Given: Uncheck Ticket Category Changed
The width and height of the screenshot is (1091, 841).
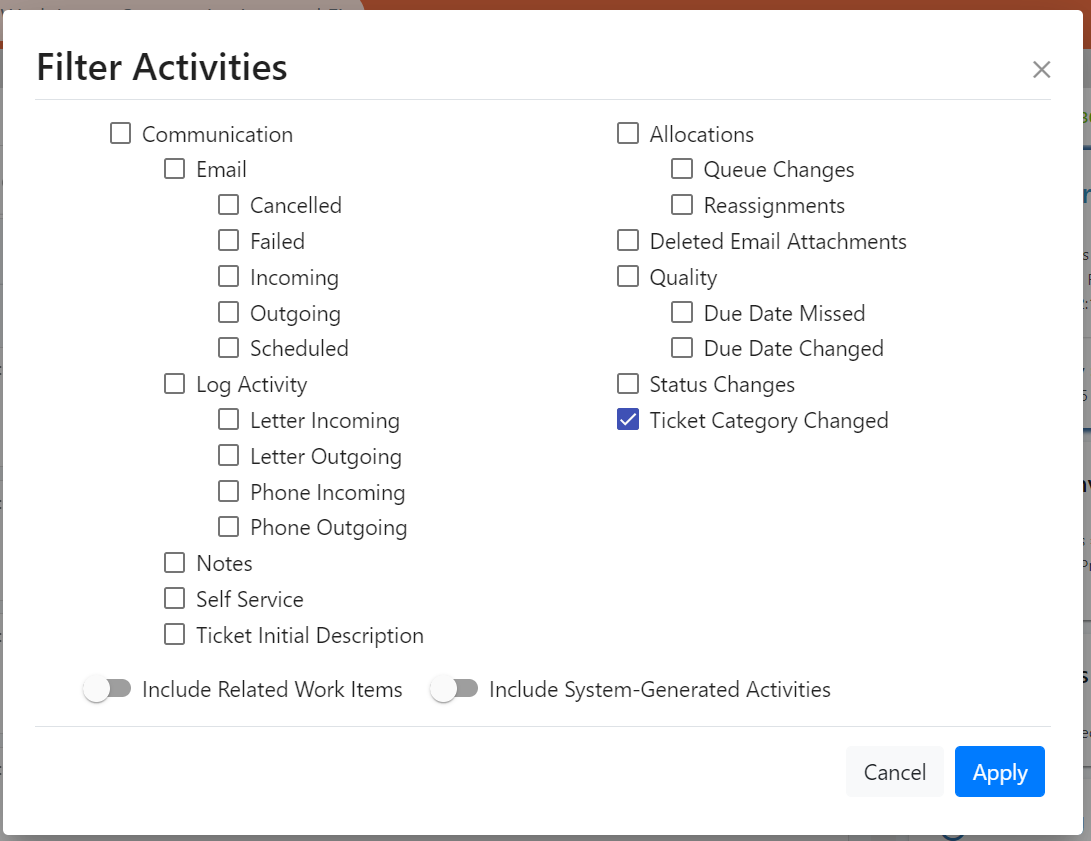Looking at the screenshot, I should (x=628, y=420).
